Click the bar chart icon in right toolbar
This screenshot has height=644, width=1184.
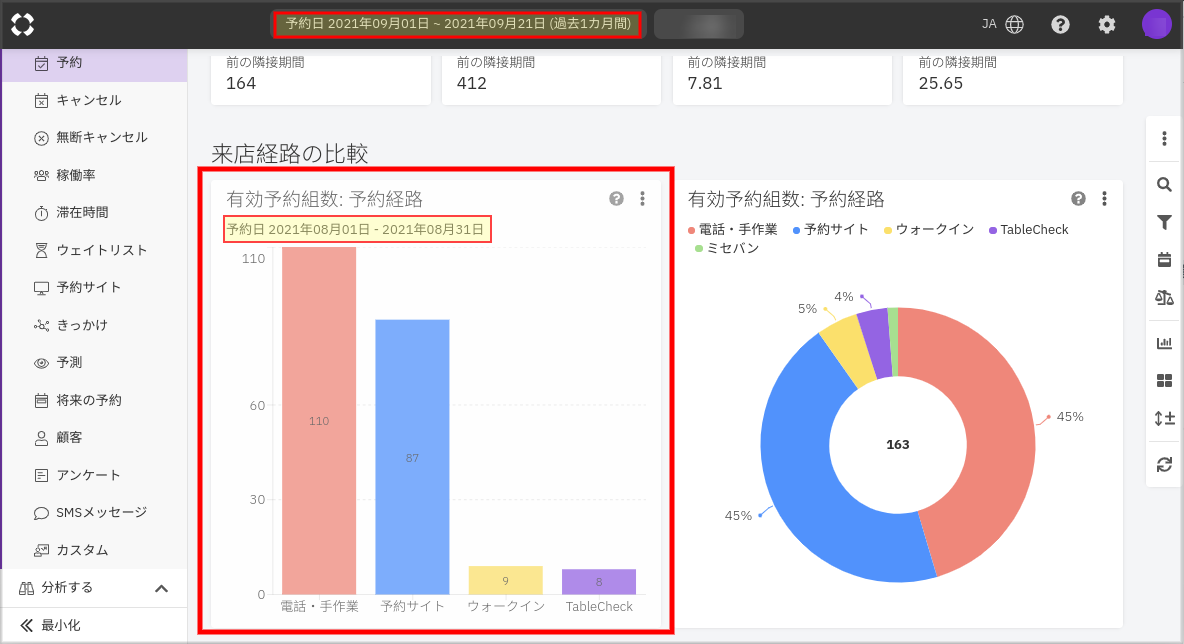click(x=1164, y=343)
